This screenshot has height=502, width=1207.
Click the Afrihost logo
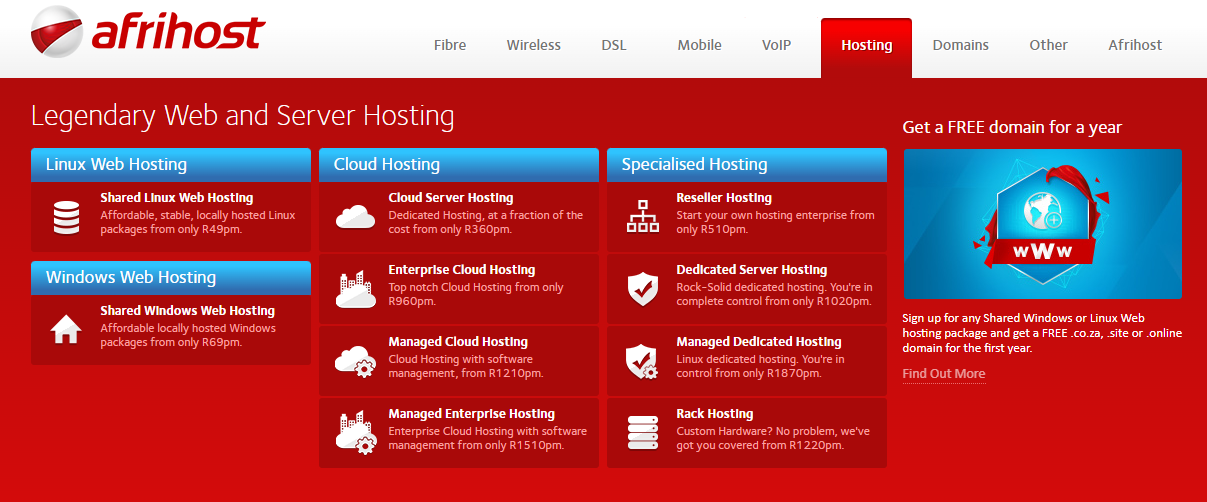tap(147, 33)
